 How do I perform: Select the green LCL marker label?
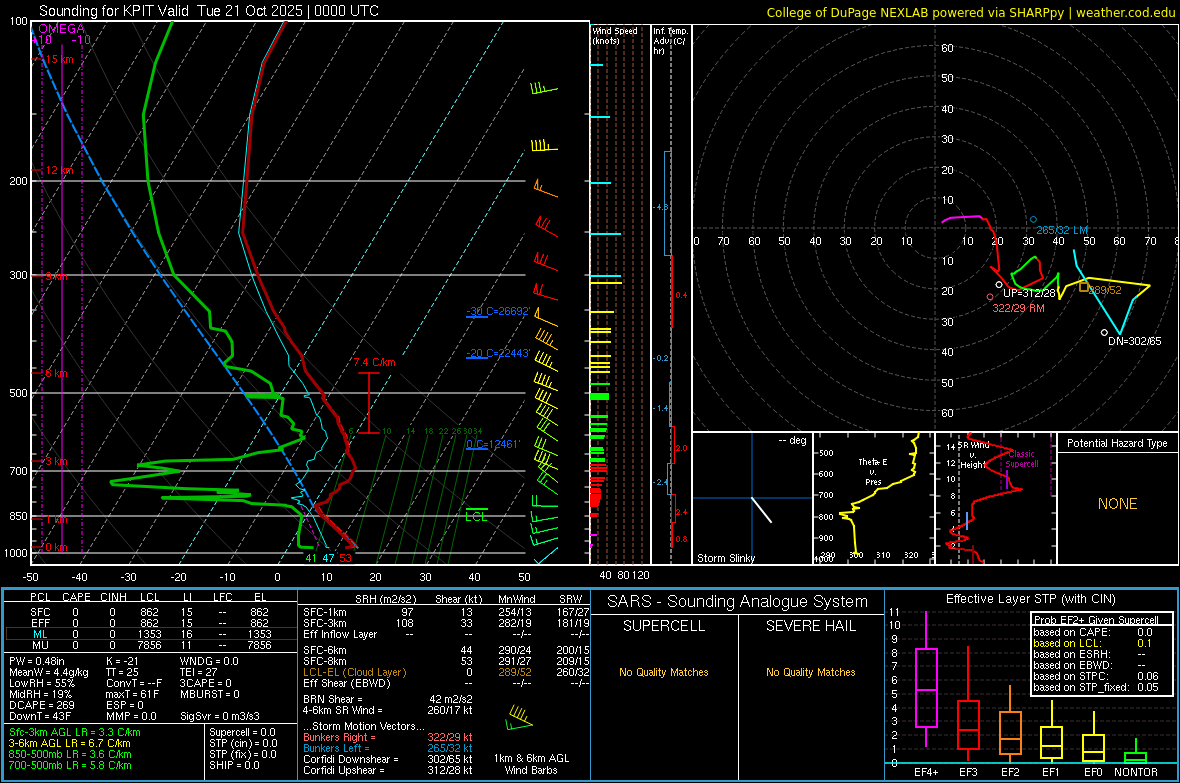[x=476, y=516]
